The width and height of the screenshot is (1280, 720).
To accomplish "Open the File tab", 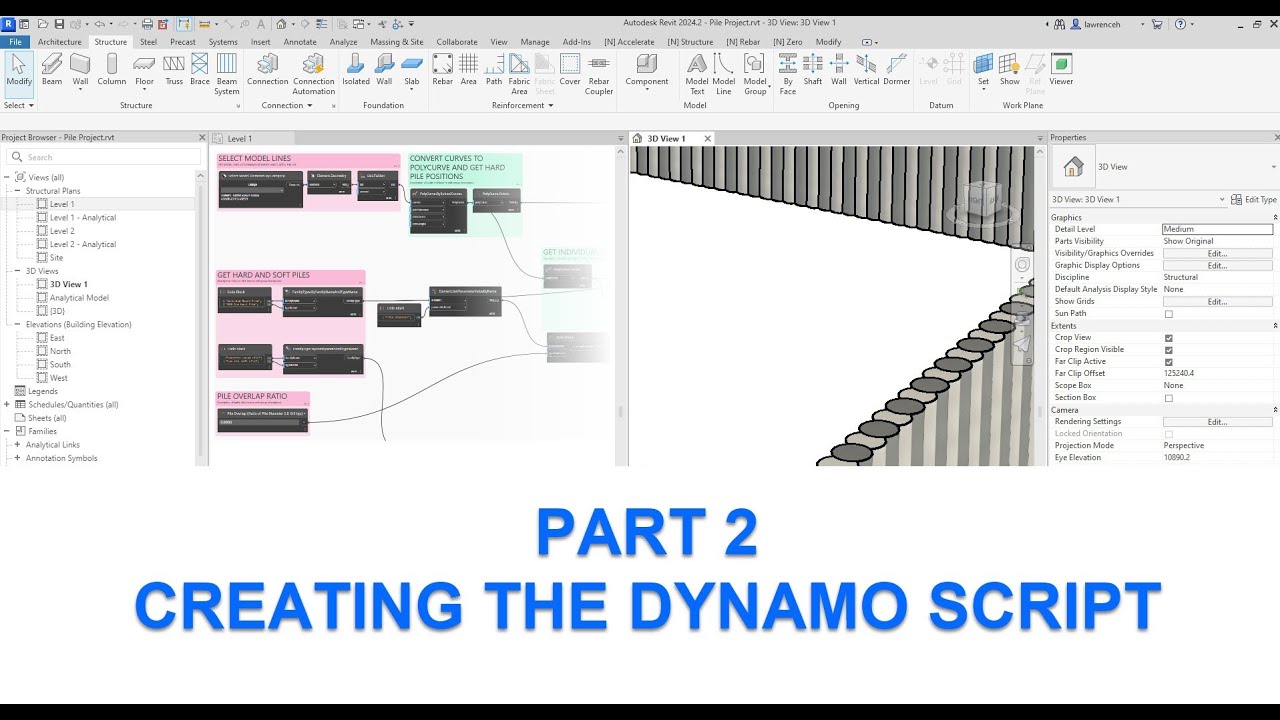I will (16, 42).
